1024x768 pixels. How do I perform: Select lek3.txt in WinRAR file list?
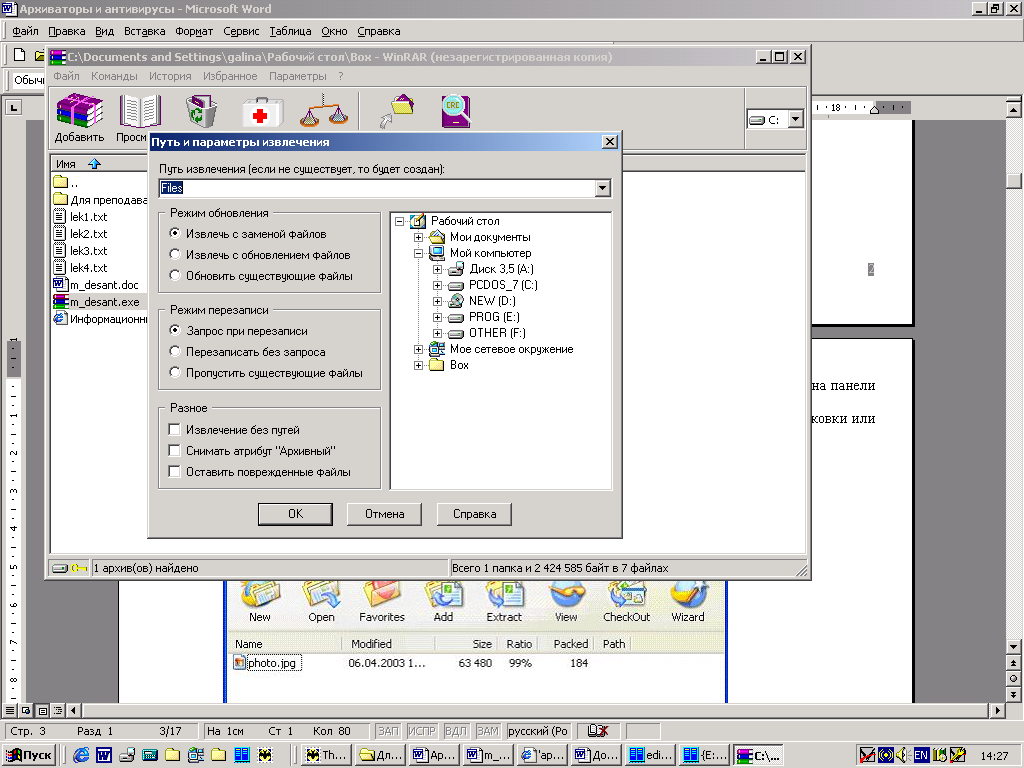click(x=88, y=251)
